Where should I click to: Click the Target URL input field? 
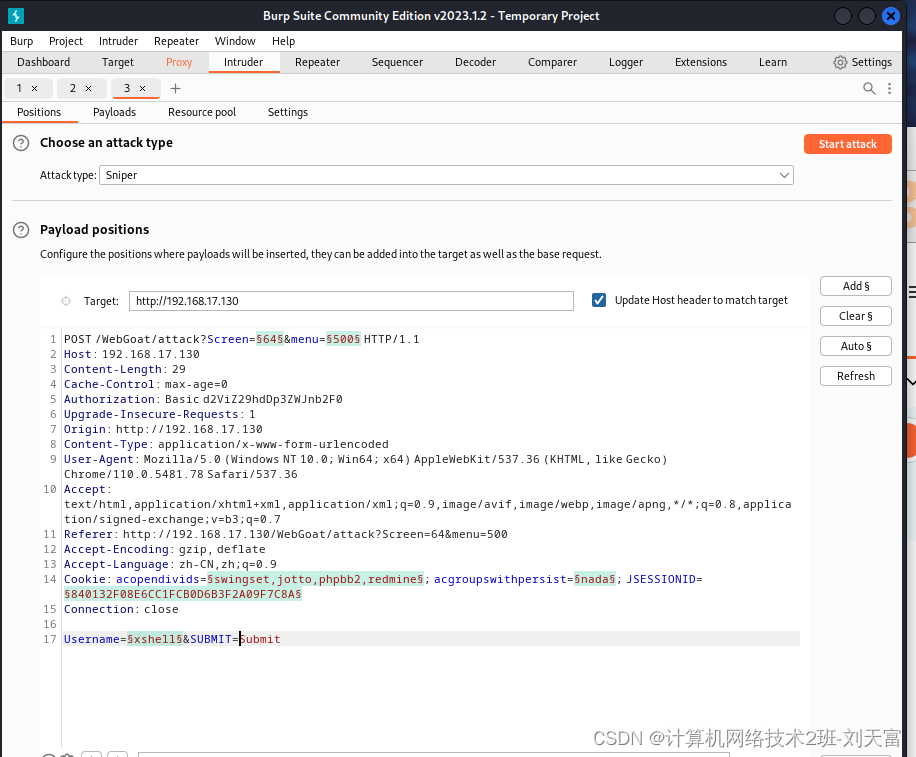(351, 301)
